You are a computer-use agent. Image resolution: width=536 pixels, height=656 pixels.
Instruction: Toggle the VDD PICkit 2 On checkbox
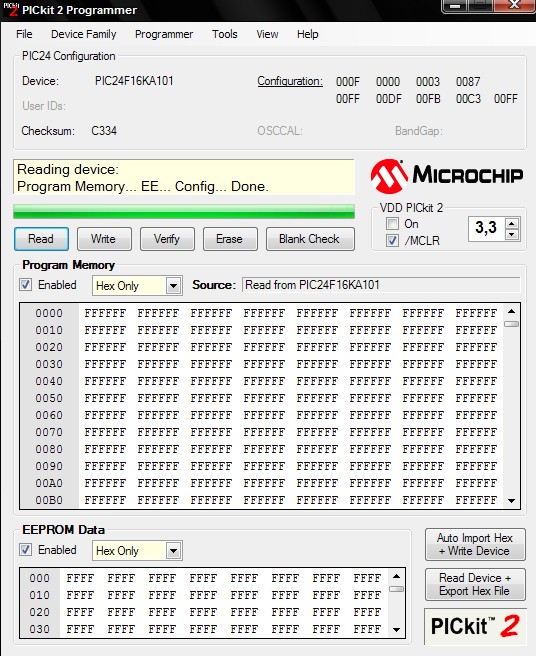click(392, 224)
